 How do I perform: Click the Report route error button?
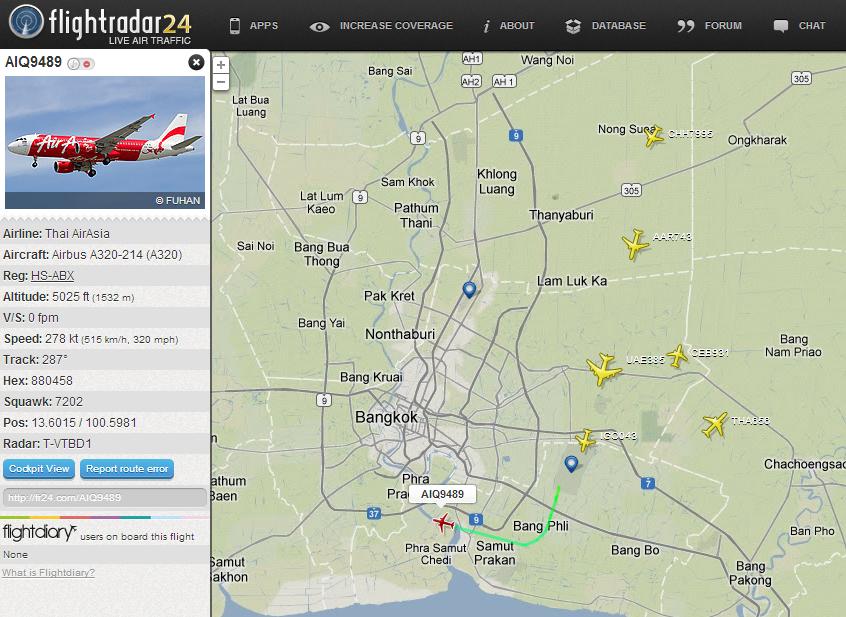(127, 469)
